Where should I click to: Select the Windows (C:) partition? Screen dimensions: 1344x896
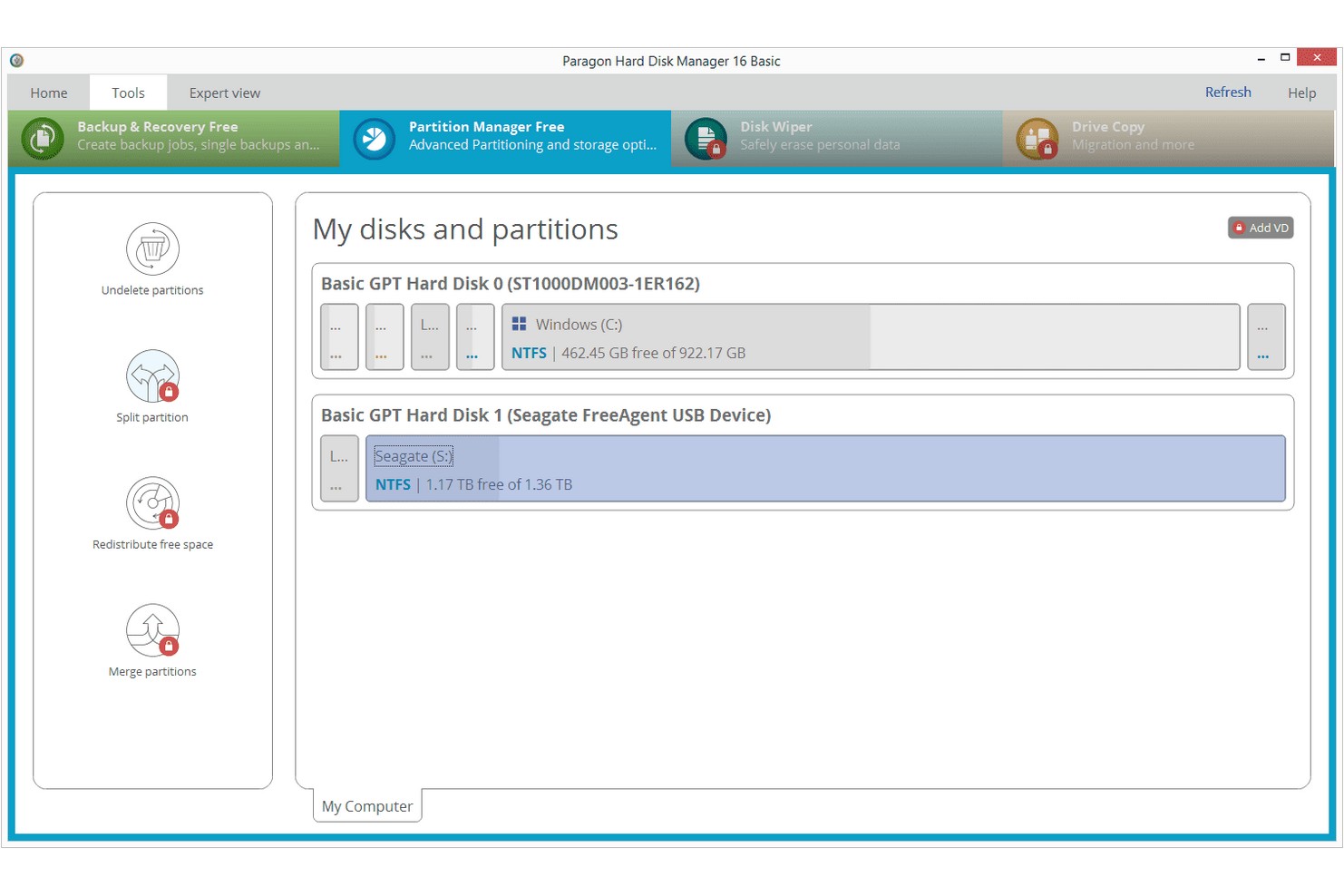coord(871,337)
